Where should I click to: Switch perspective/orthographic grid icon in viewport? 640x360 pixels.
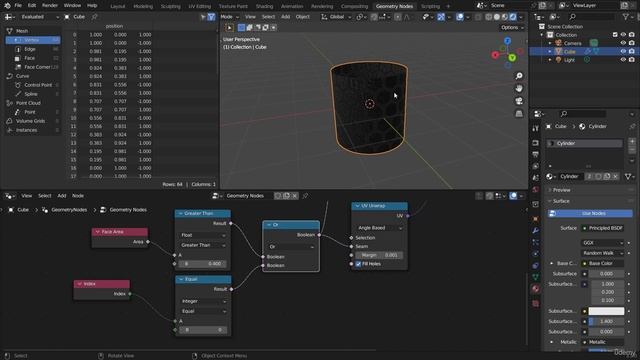click(519, 113)
